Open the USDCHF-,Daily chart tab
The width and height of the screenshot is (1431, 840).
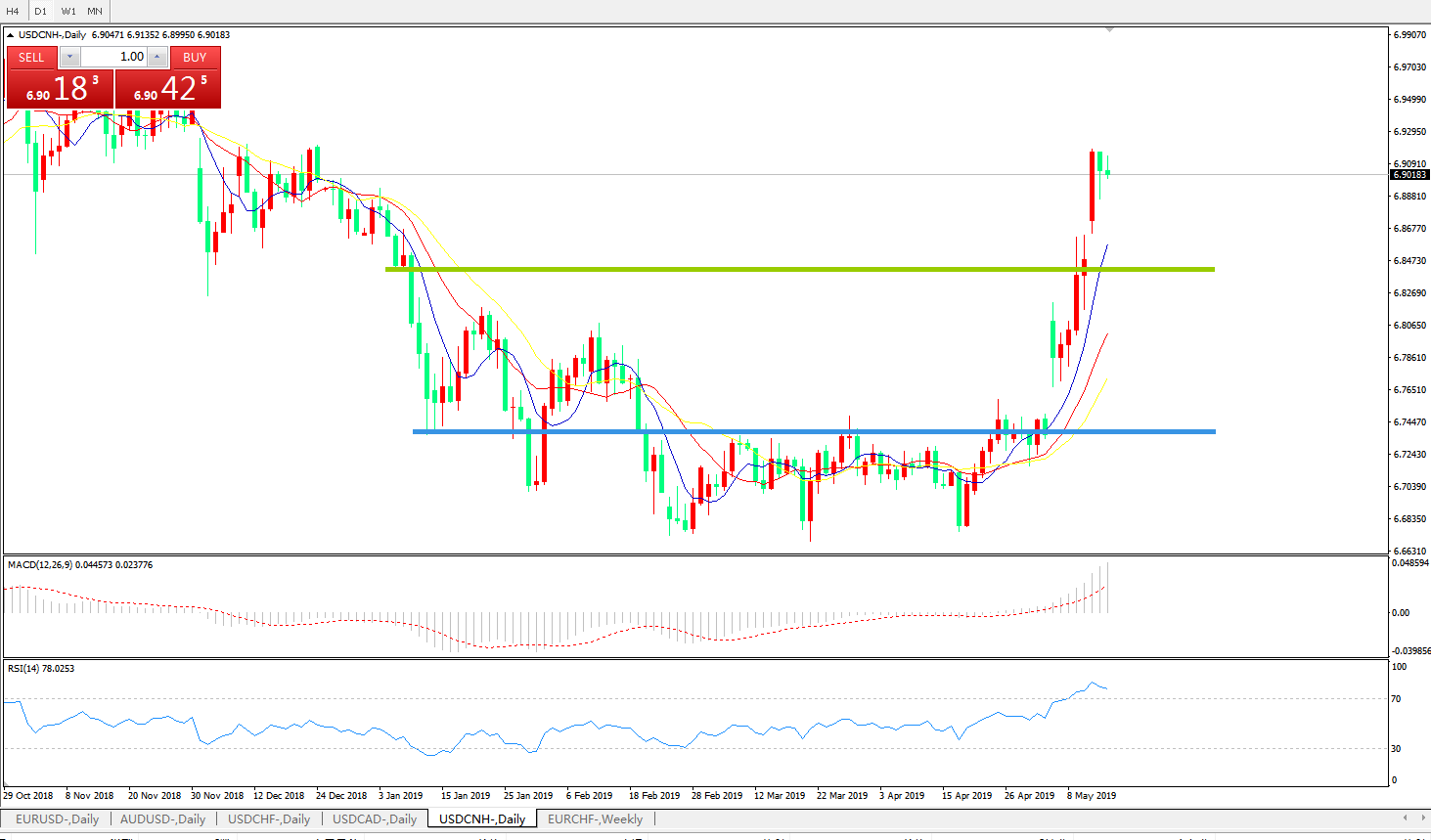tap(269, 819)
